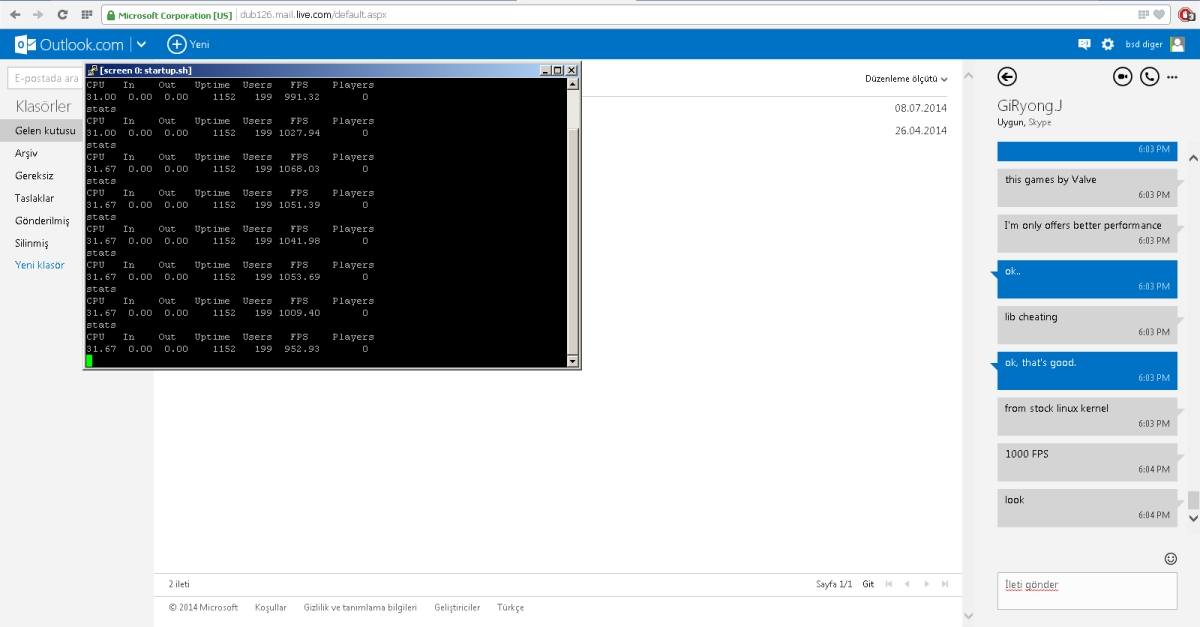Click the PuTTY terminal window title icon
The width and height of the screenshot is (1200, 627).
(92, 70)
